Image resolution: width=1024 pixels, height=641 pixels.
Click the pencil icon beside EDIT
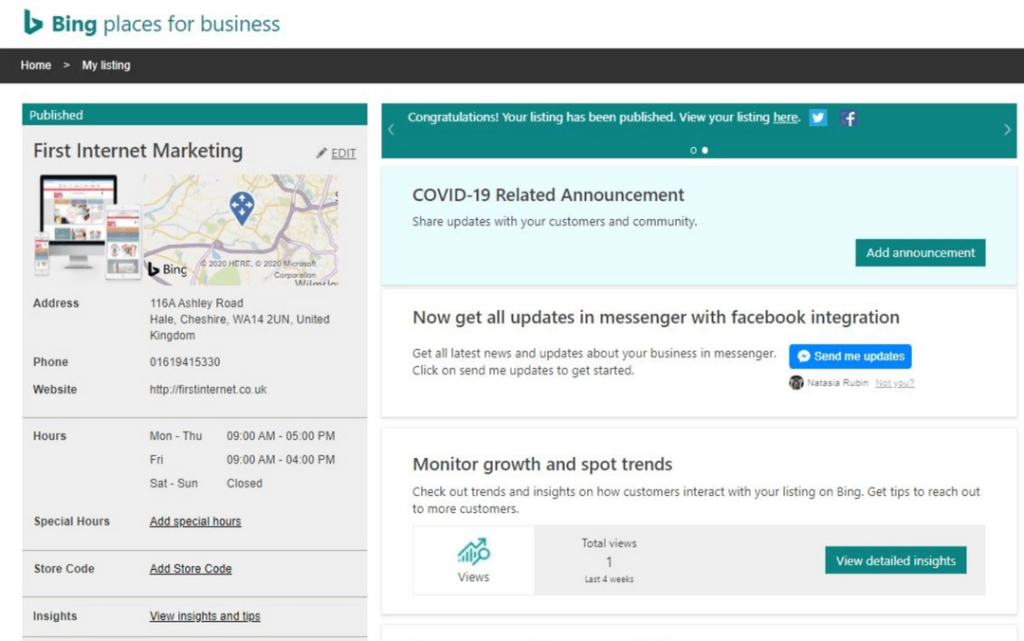tap(321, 153)
